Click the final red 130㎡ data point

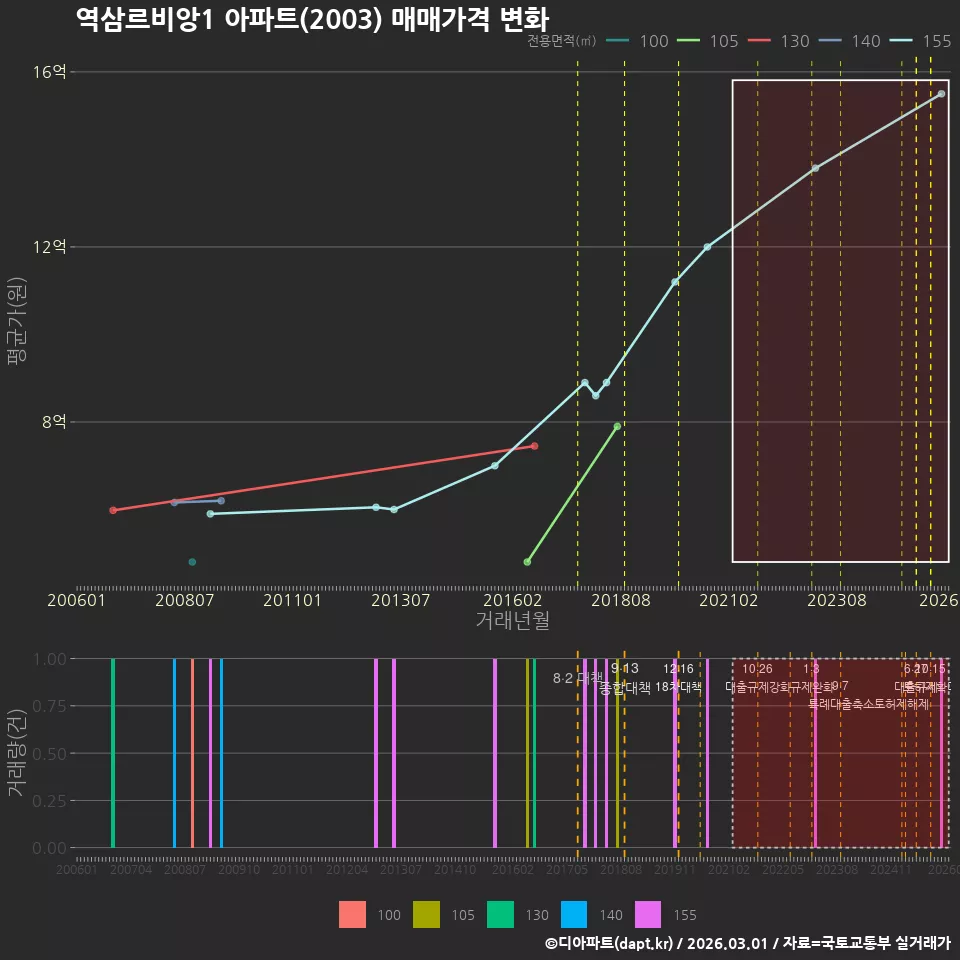pyautogui.click(x=534, y=446)
